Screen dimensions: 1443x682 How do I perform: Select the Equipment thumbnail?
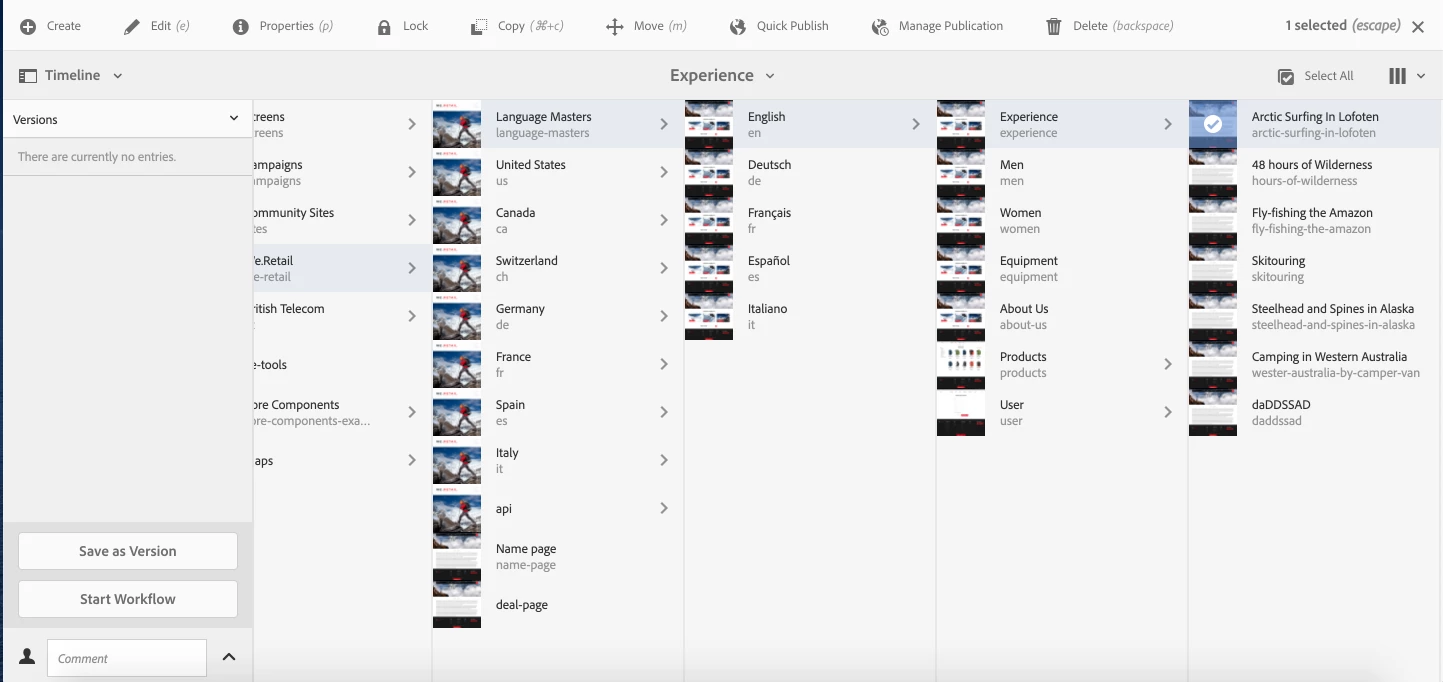[961, 268]
